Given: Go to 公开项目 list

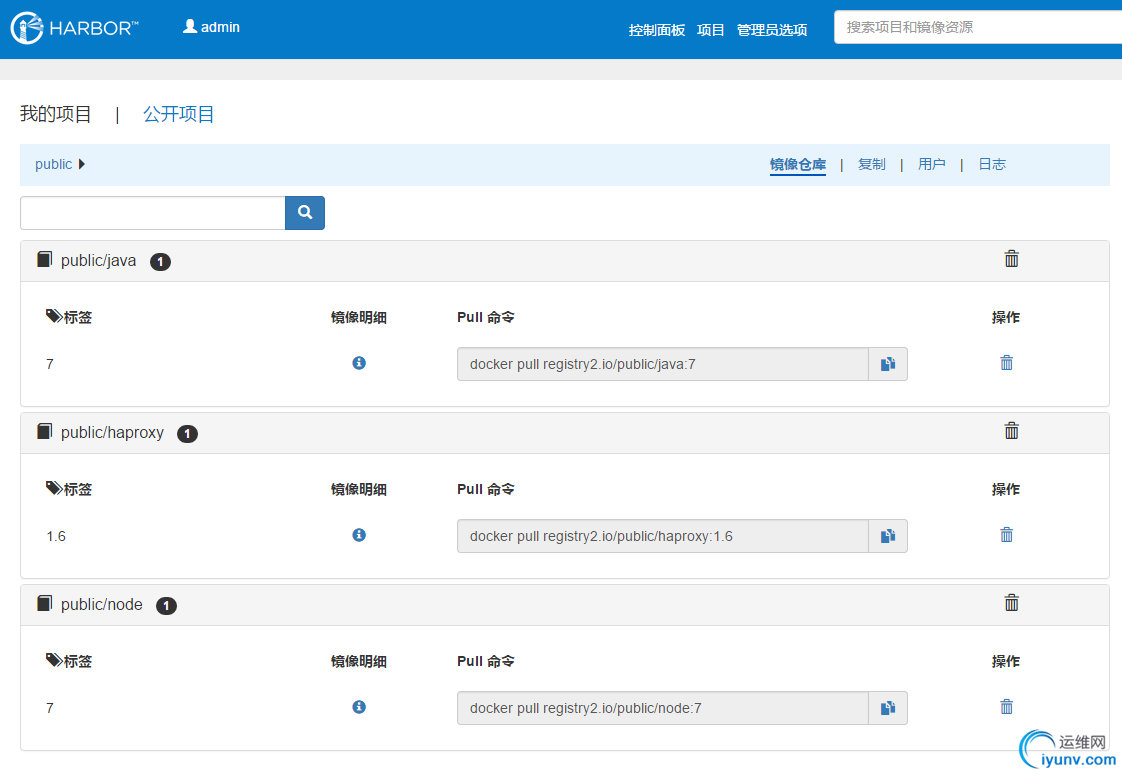Looking at the screenshot, I should tap(179, 114).
